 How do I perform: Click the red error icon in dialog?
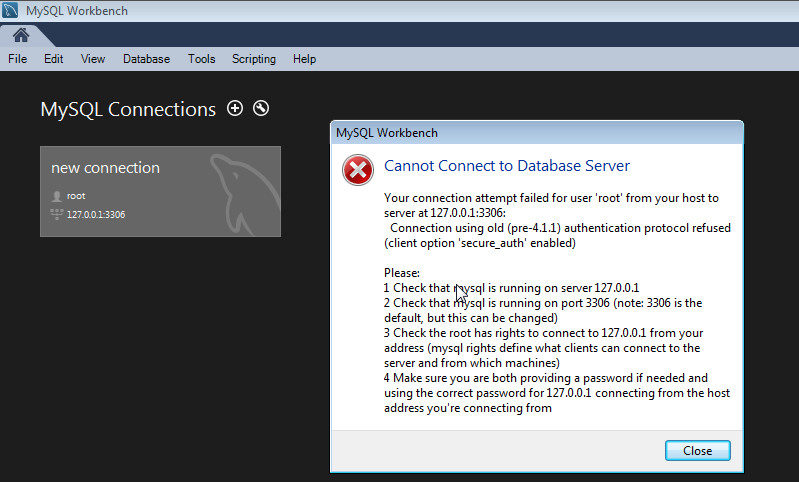[x=358, y=170]
